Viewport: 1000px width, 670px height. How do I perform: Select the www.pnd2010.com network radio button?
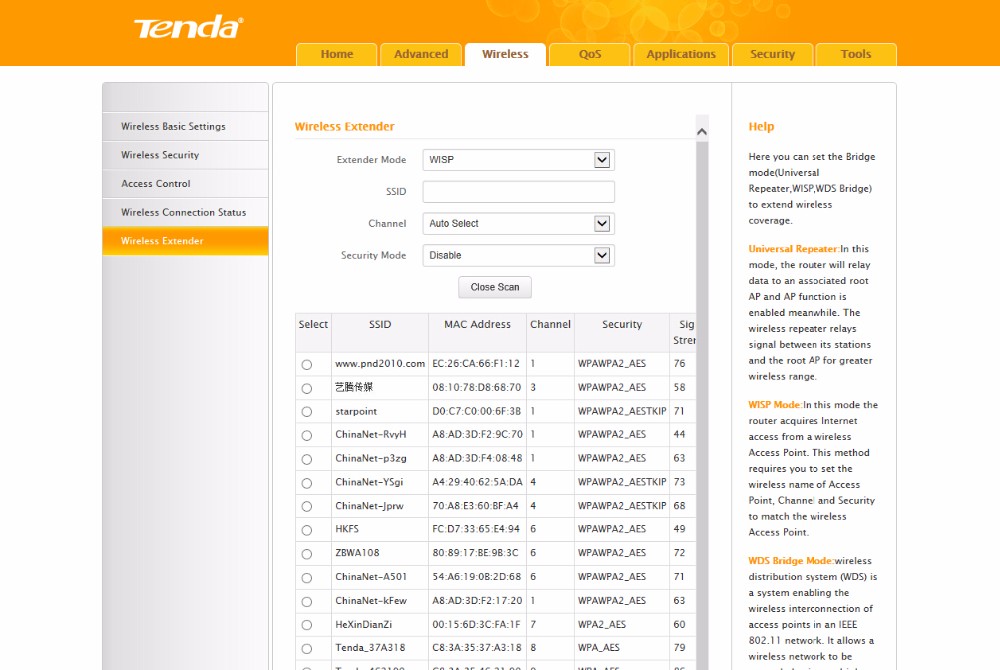point(306,364)
